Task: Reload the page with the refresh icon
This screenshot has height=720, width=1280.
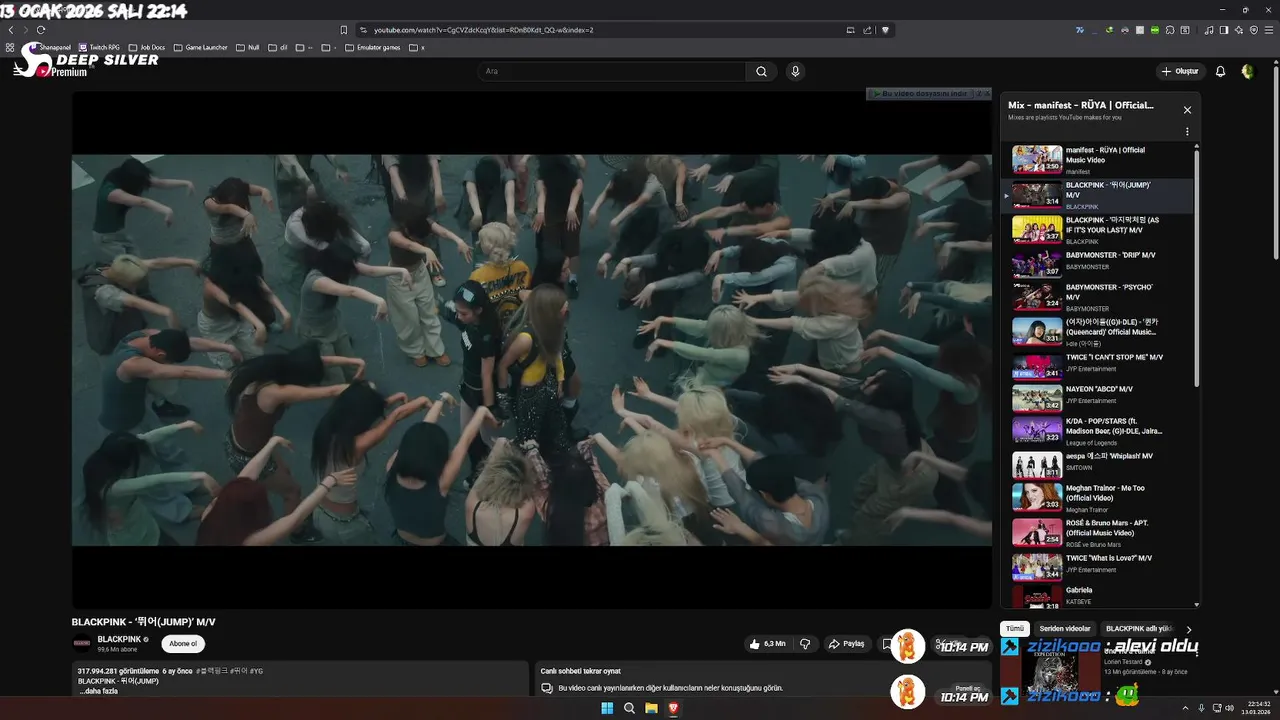Action: pos(41,30)
